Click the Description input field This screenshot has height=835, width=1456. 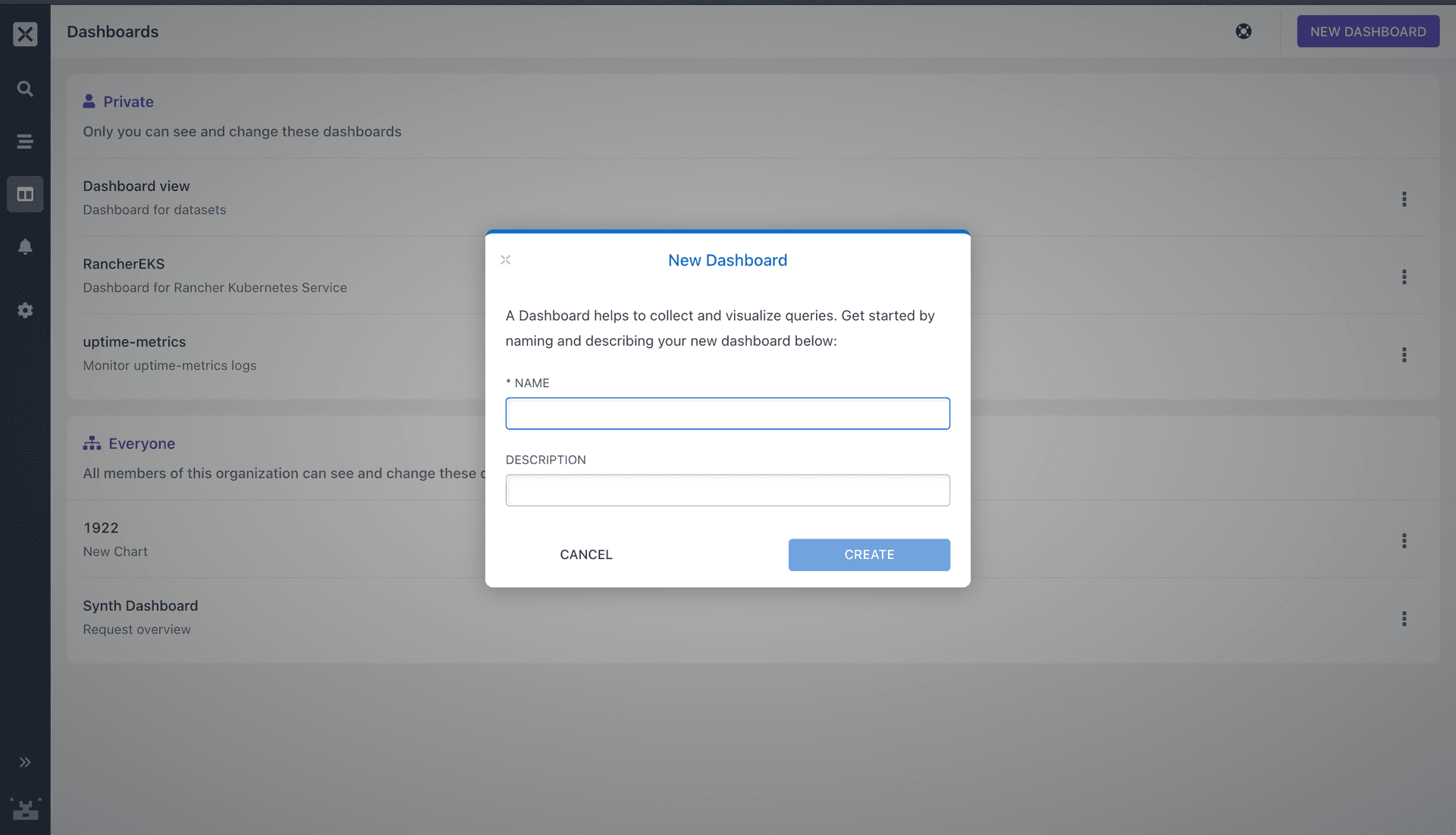pyautogui.click(x=727, y=490)
